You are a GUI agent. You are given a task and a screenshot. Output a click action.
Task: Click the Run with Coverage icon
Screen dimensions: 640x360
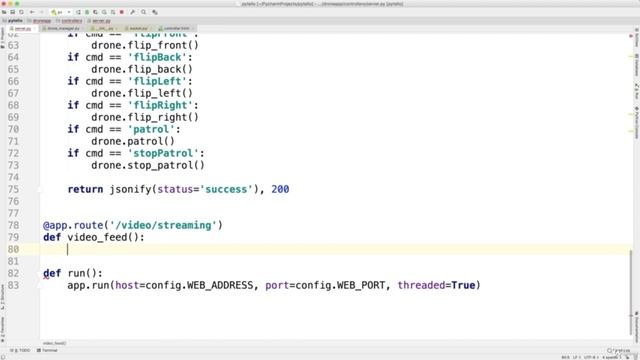(96, 12)
